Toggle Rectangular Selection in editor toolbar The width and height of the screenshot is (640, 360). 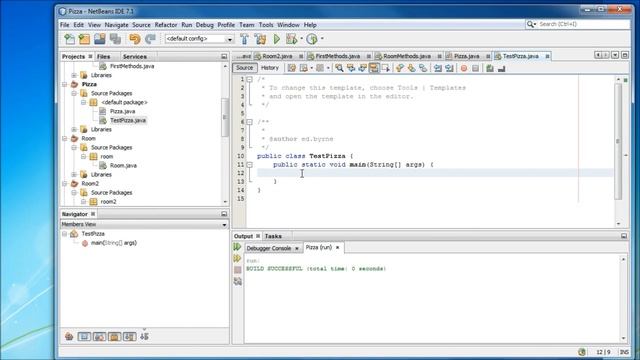(x=385, y=68)
